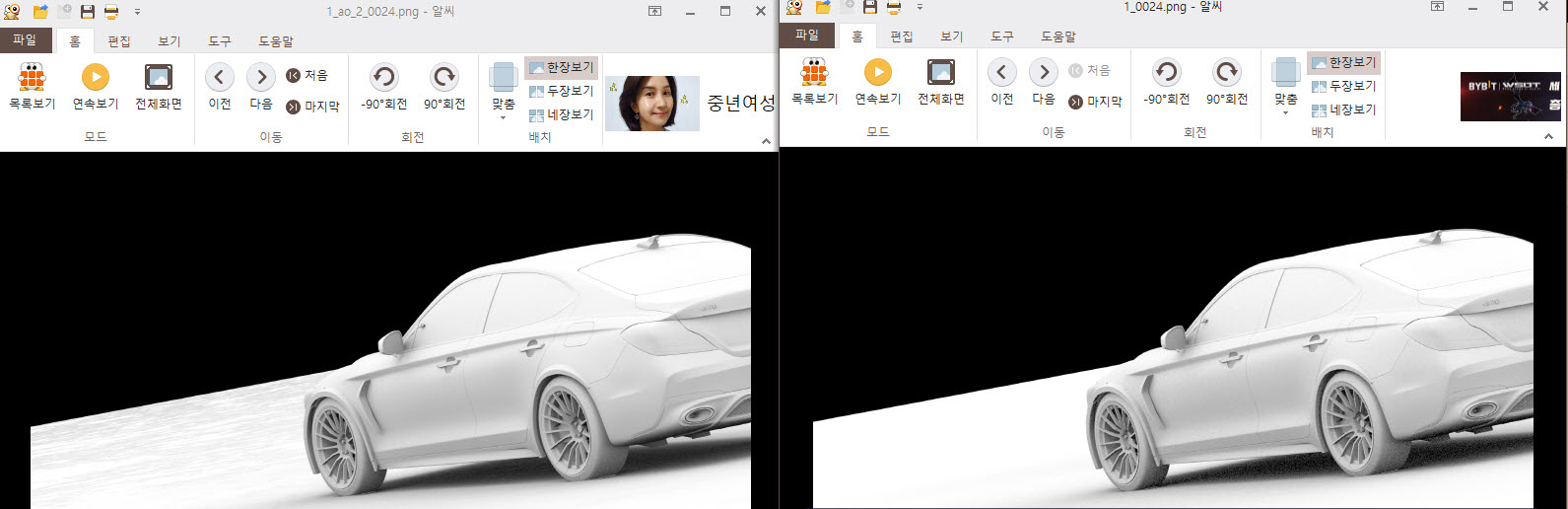
Task: Open 목록보기 list view in left window
Action: pos(33,86)
